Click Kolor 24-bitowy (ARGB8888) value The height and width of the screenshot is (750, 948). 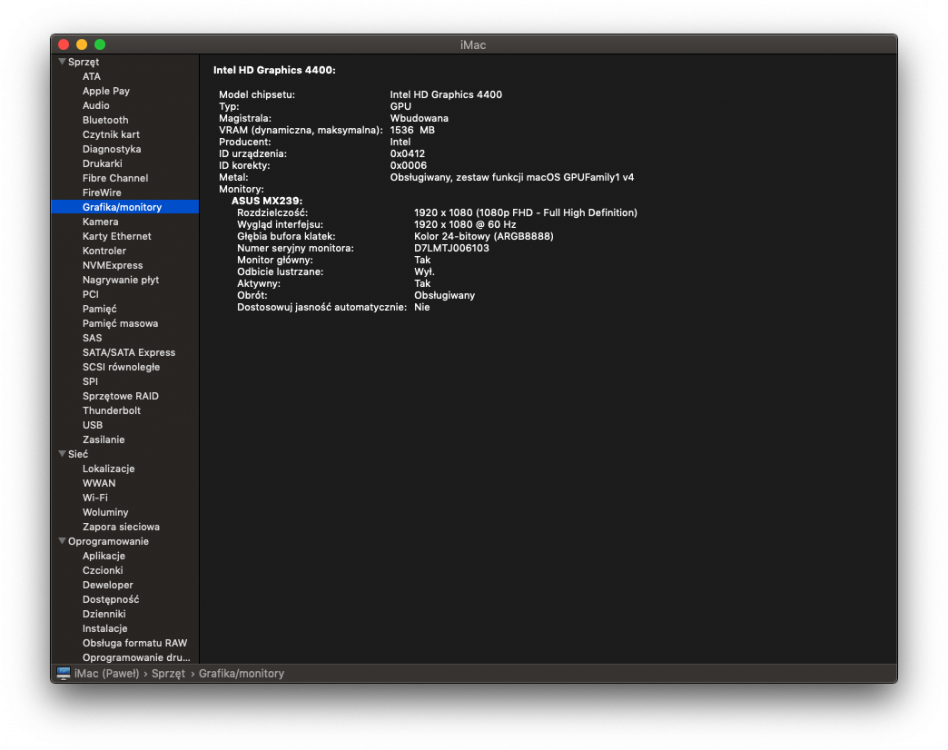[x=484, y=236]
